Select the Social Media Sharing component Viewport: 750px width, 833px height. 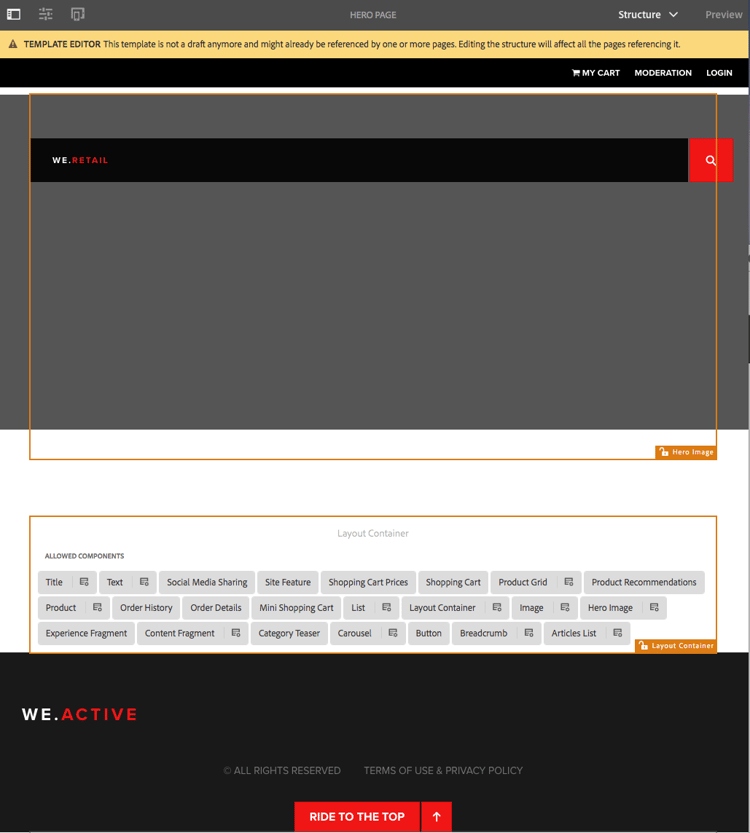tap(207, 582)
